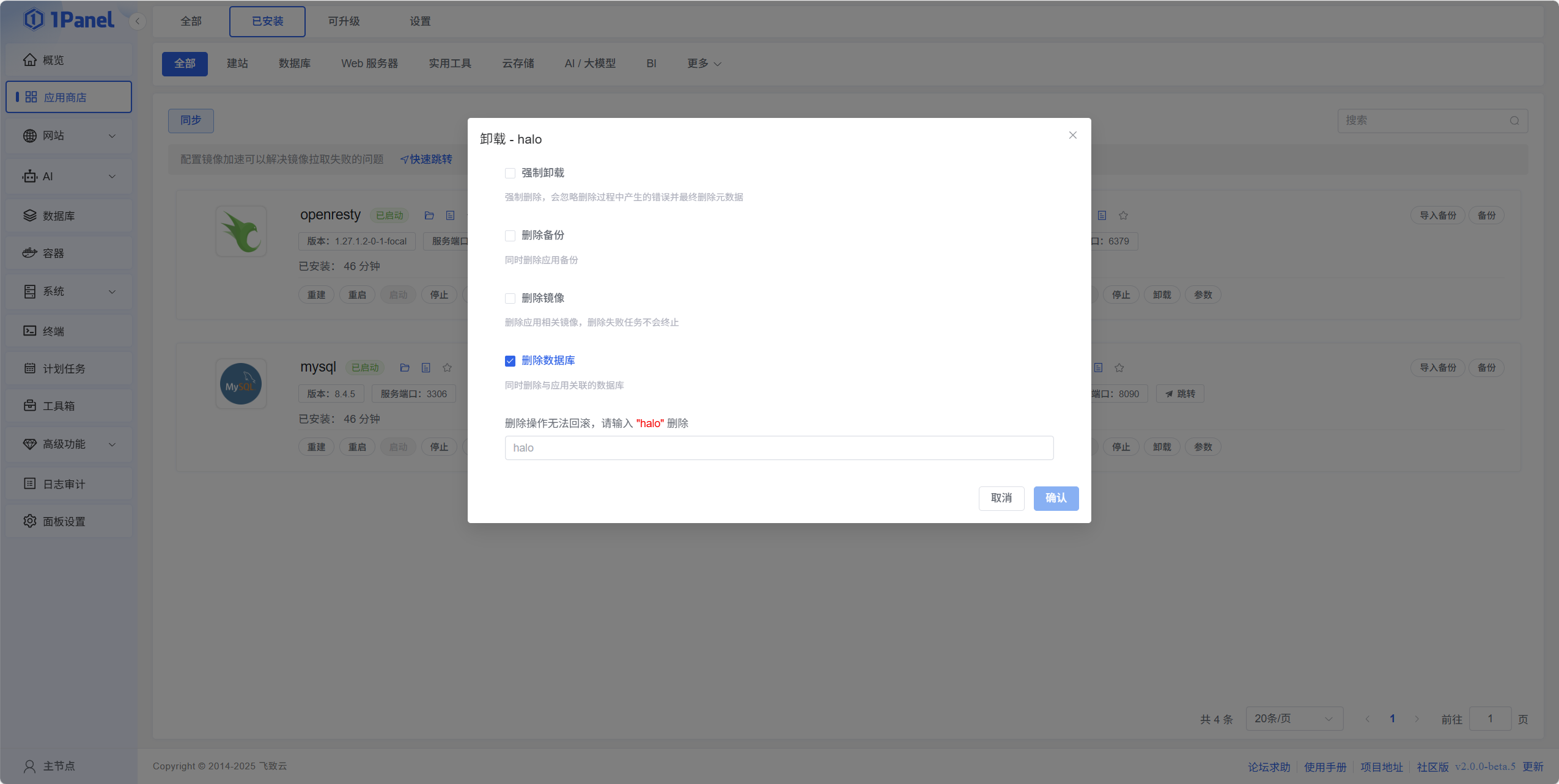This screenshot has height=784, width=1559.
Task: Click the 取消 cancel button
Action: click(x=1001, y=498)
